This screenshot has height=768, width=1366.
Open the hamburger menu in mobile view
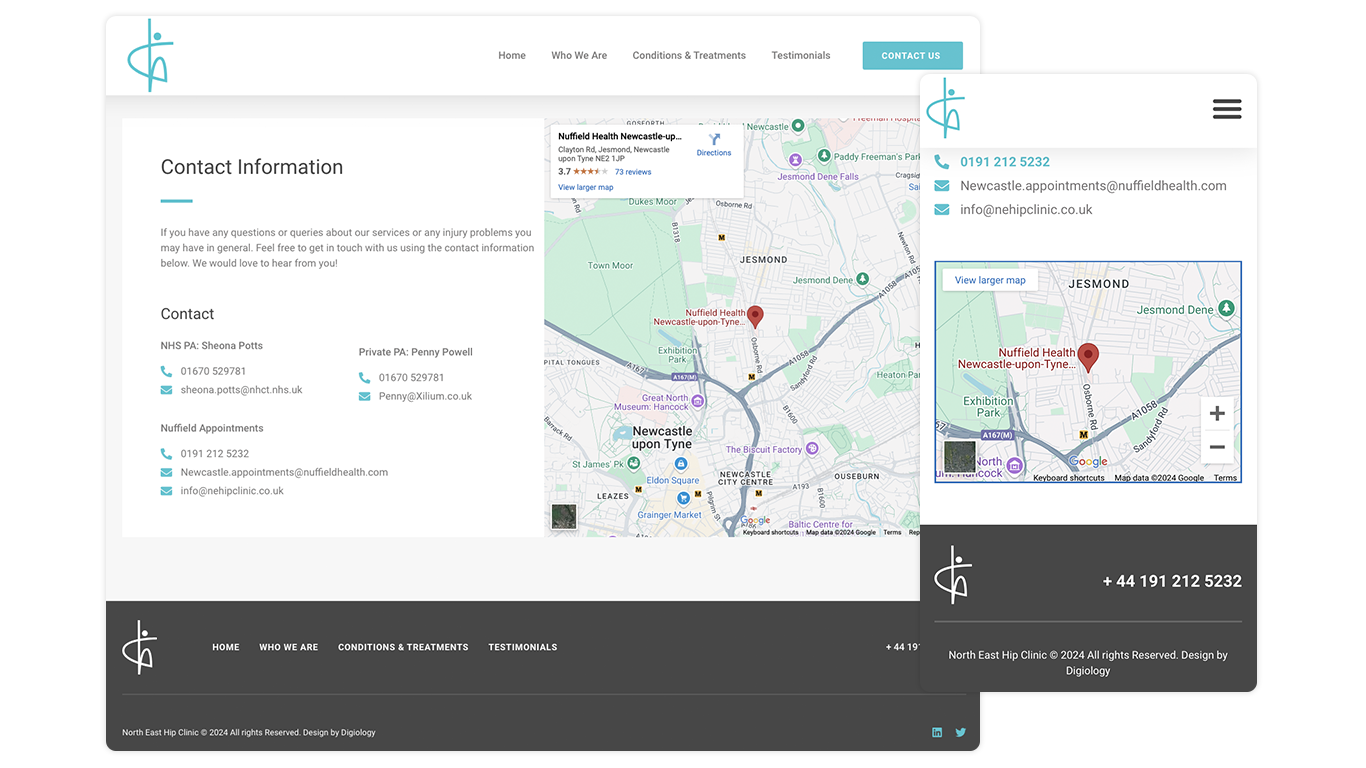tap(1226, 109)
